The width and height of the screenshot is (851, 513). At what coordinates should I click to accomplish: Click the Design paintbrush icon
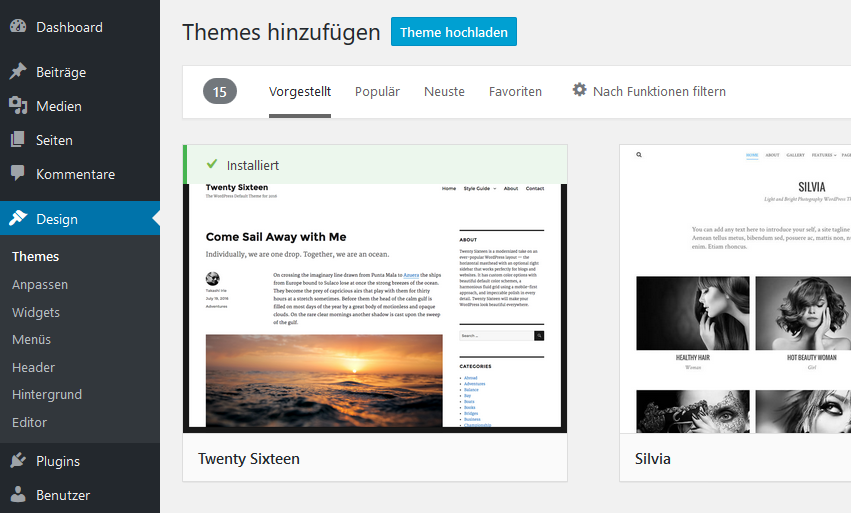18,218
